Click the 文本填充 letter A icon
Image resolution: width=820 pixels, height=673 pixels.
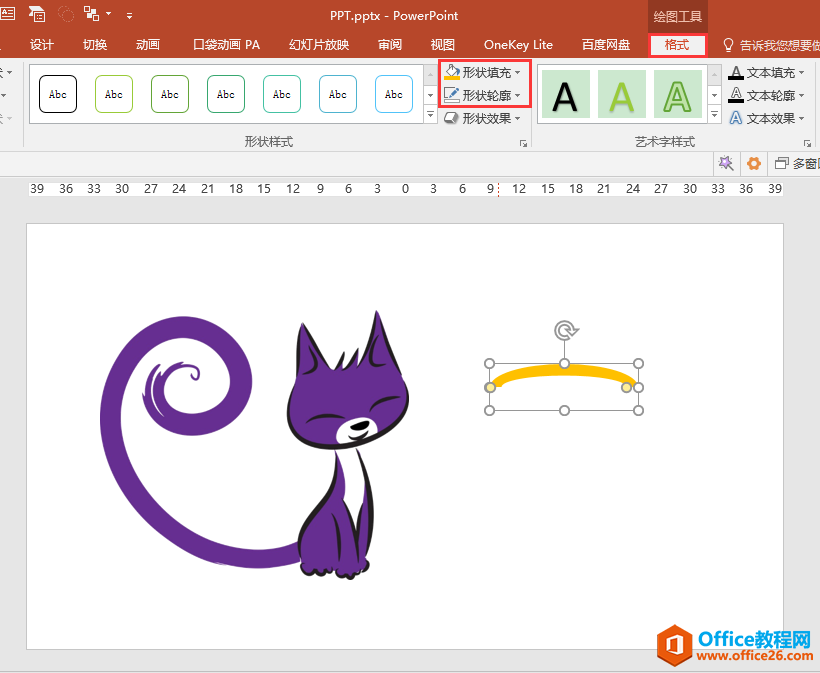(x=736, y=72)
